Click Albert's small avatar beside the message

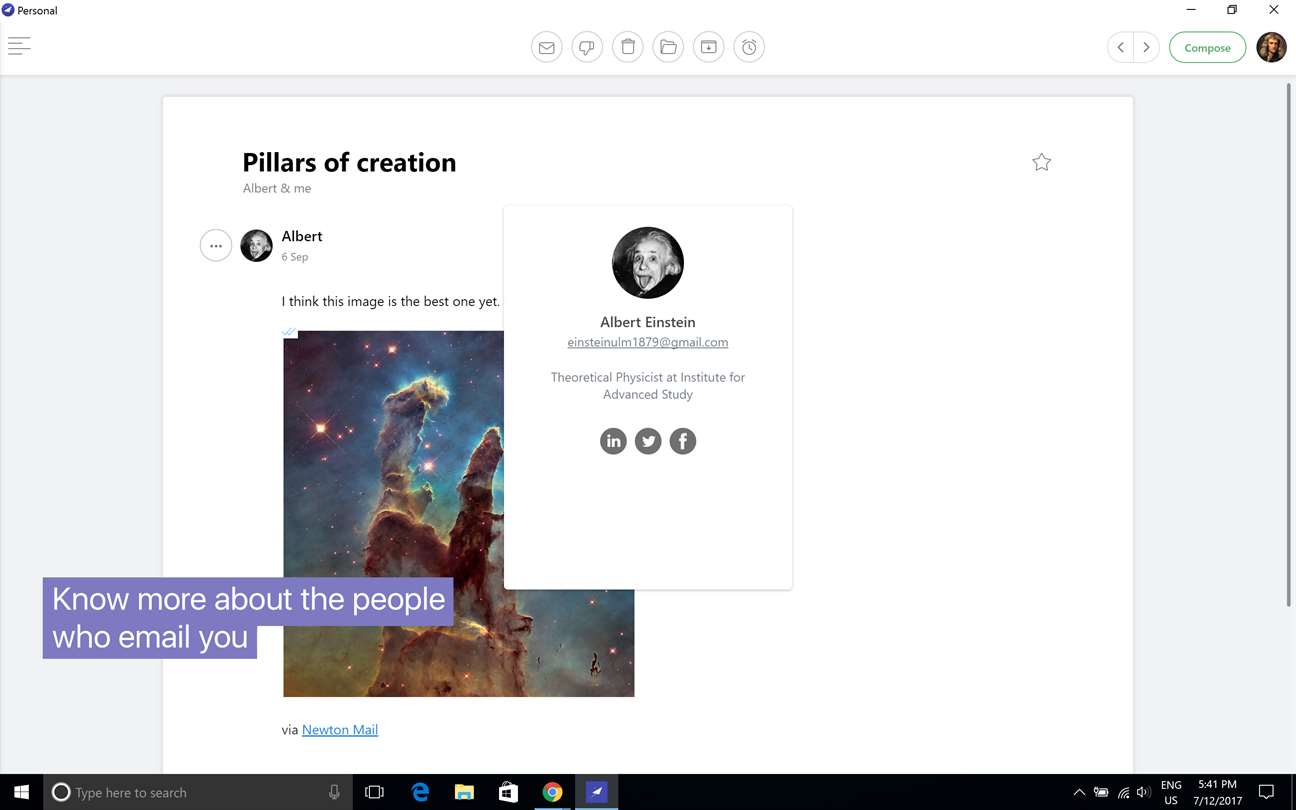click(256, 245)
